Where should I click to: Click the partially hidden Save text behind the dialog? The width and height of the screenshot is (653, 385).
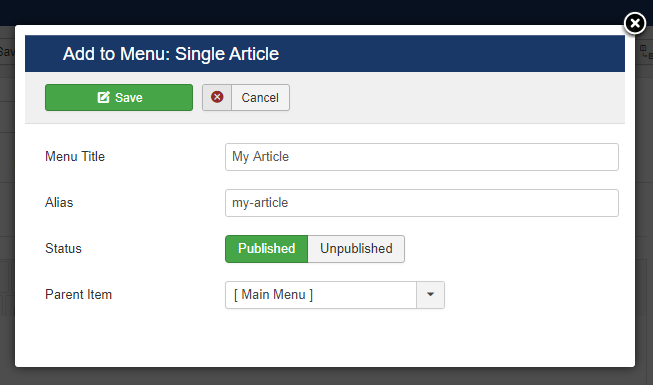click(7, 52)
